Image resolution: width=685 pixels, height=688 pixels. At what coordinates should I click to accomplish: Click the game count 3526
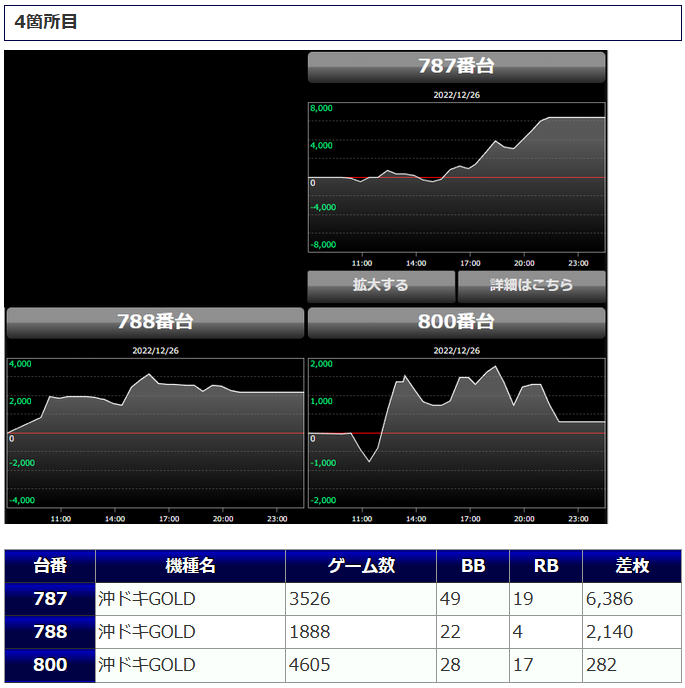tap(309, 599)
